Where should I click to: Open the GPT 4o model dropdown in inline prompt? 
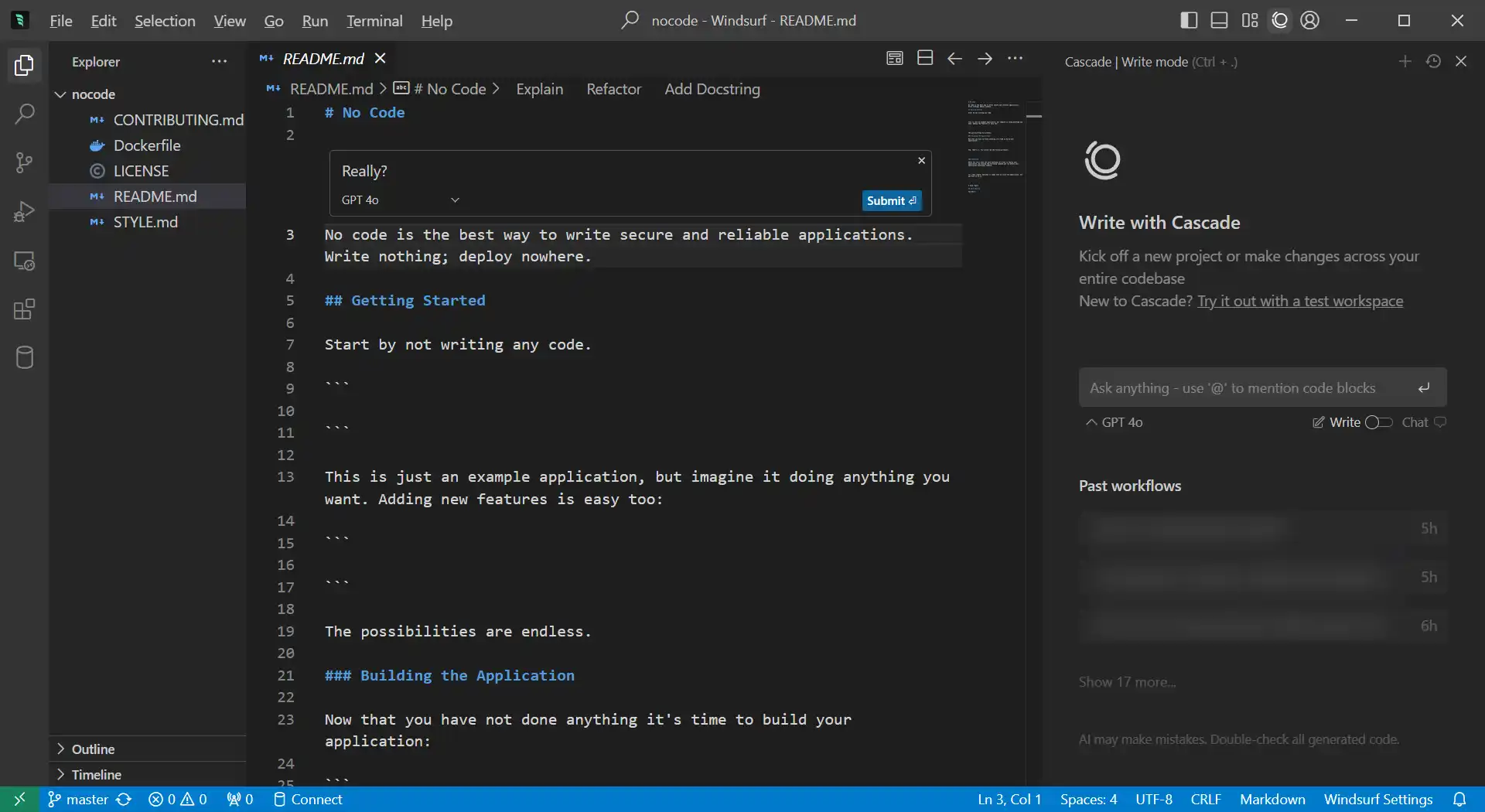(x=401, y=200)
